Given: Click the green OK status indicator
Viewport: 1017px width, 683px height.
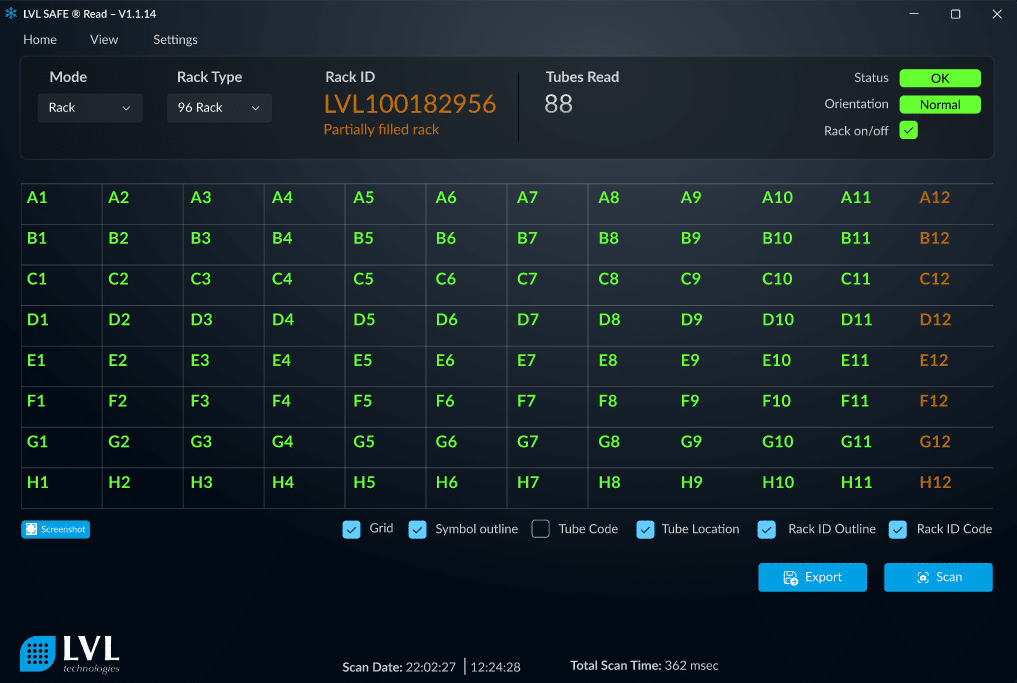Looking at the screenshot, I should coord(939,78).
